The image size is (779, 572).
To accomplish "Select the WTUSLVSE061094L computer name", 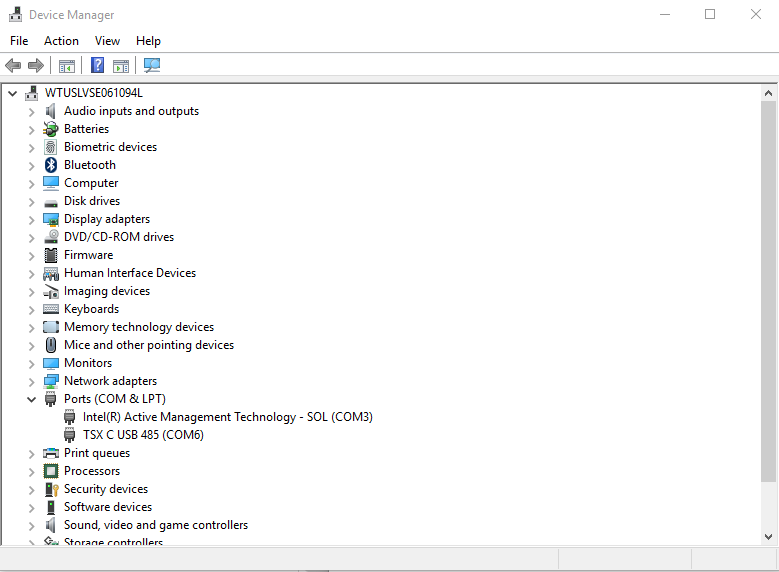I will pyautogui.click(x=93, y=93).
